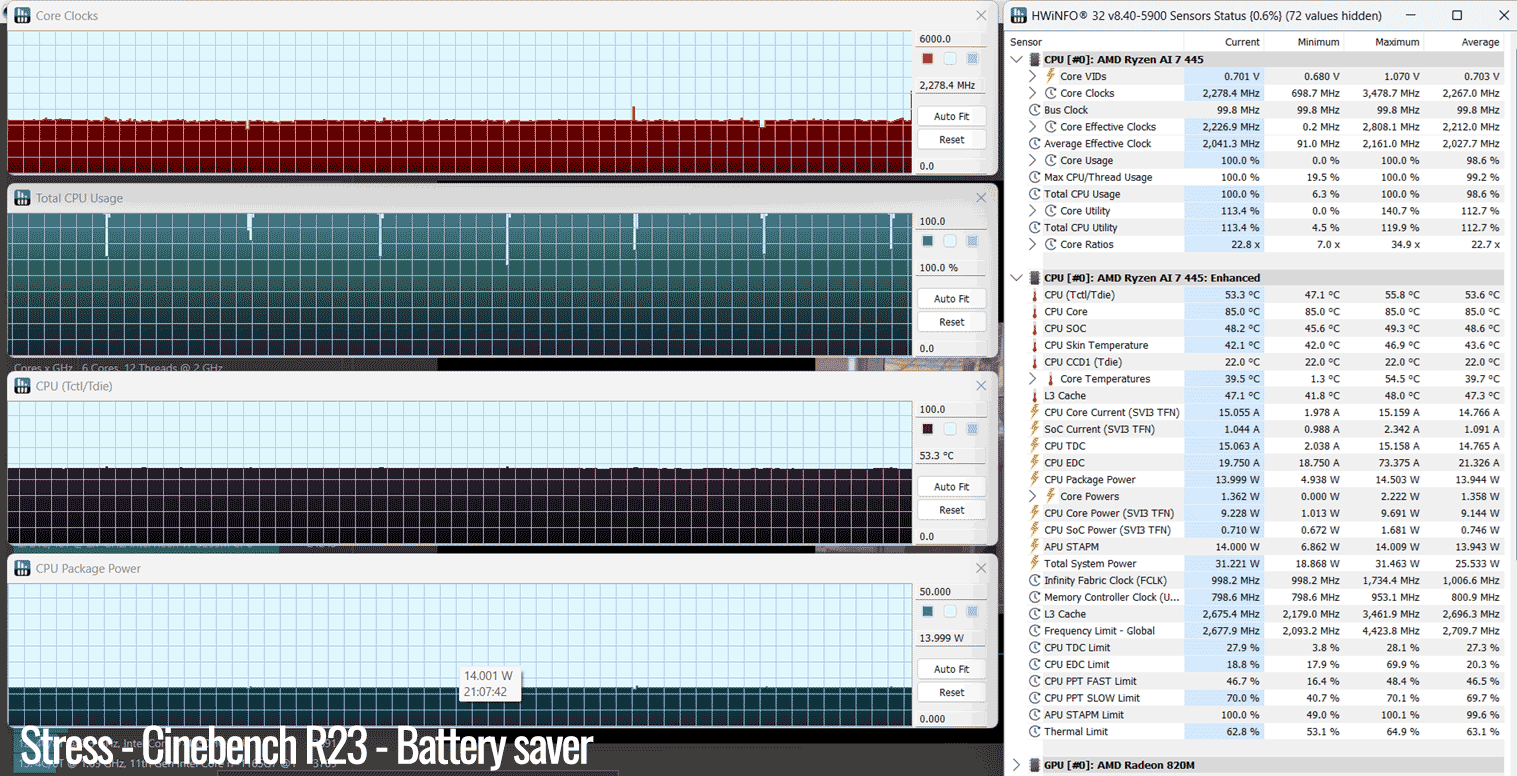The image size is (1517, 776).
Task: Click the lightning icon beside CPU TDC
Action: pos(1034,446)
